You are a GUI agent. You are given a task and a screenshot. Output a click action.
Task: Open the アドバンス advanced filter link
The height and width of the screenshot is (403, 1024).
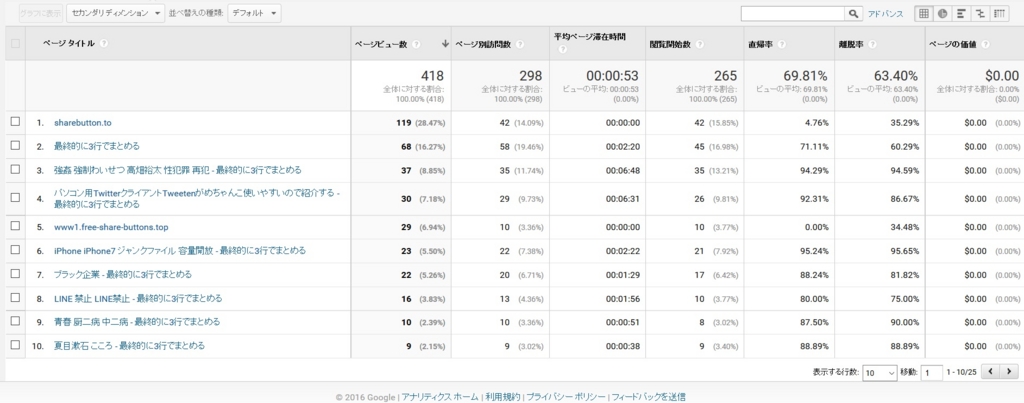885,14
